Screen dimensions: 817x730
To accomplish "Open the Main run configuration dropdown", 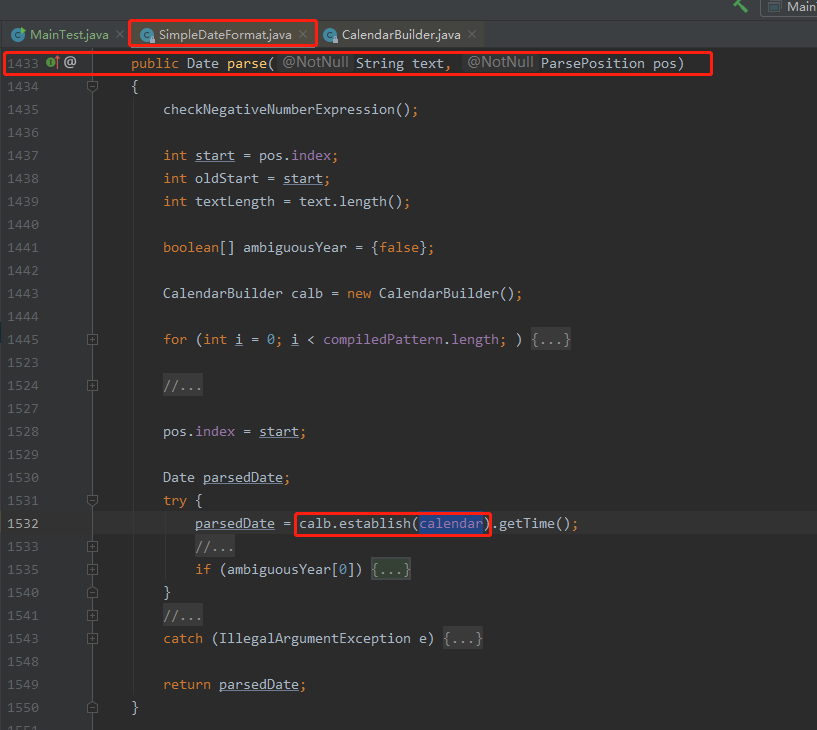I will (x=789, y=7).
